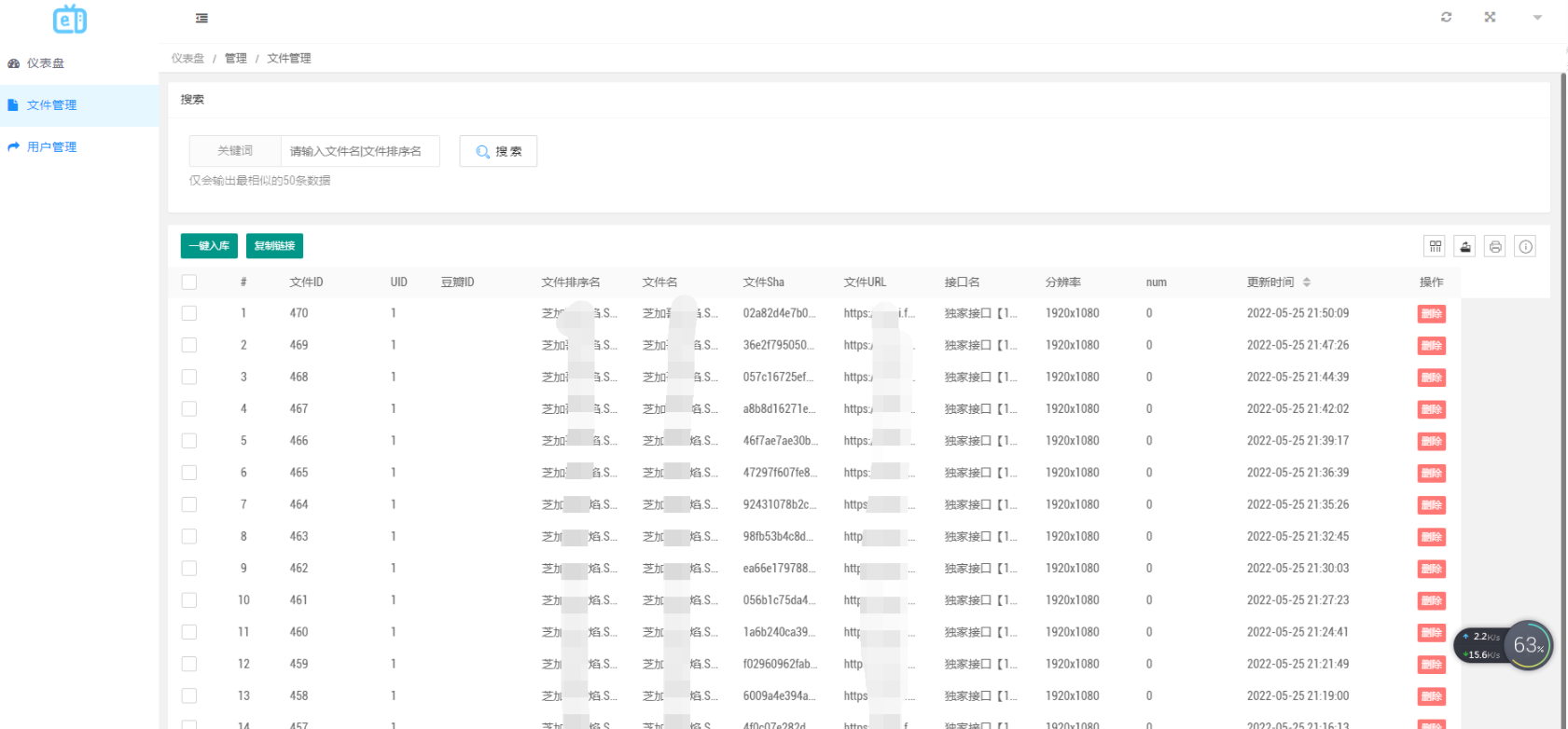Screen dimensions: 1568x729
Task: Click the print table icon
Action: [x=1495, y=246]
